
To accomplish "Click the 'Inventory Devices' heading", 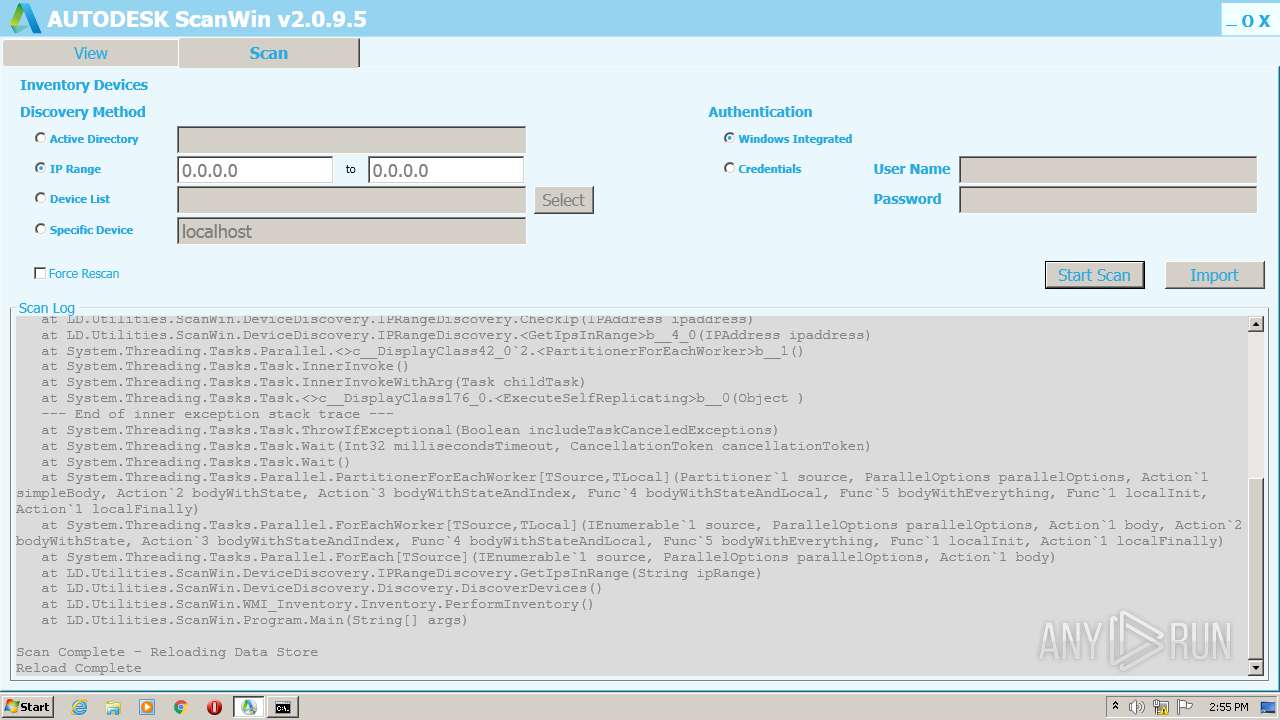I will coord(84,85).
